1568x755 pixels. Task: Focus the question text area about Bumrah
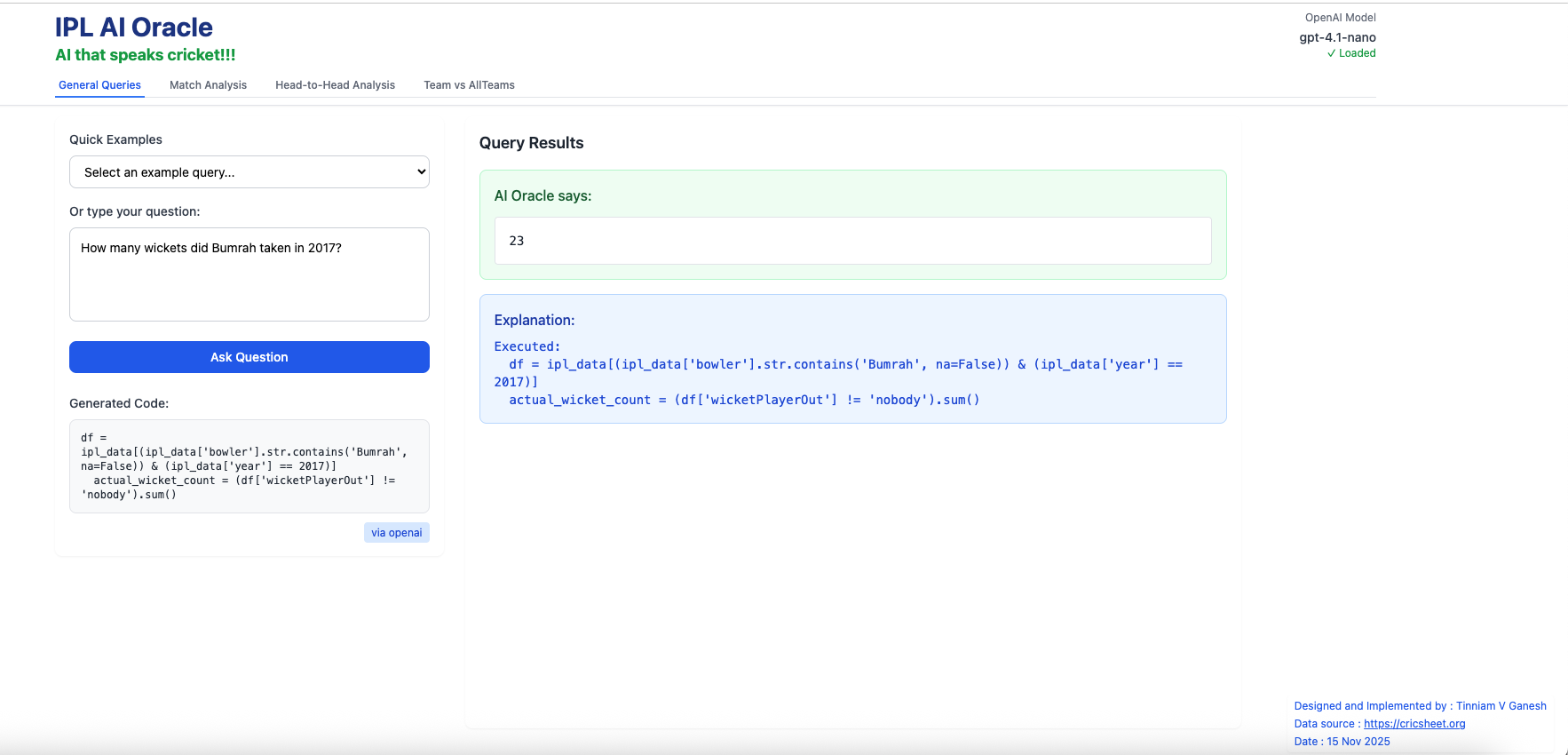(249, 274)
